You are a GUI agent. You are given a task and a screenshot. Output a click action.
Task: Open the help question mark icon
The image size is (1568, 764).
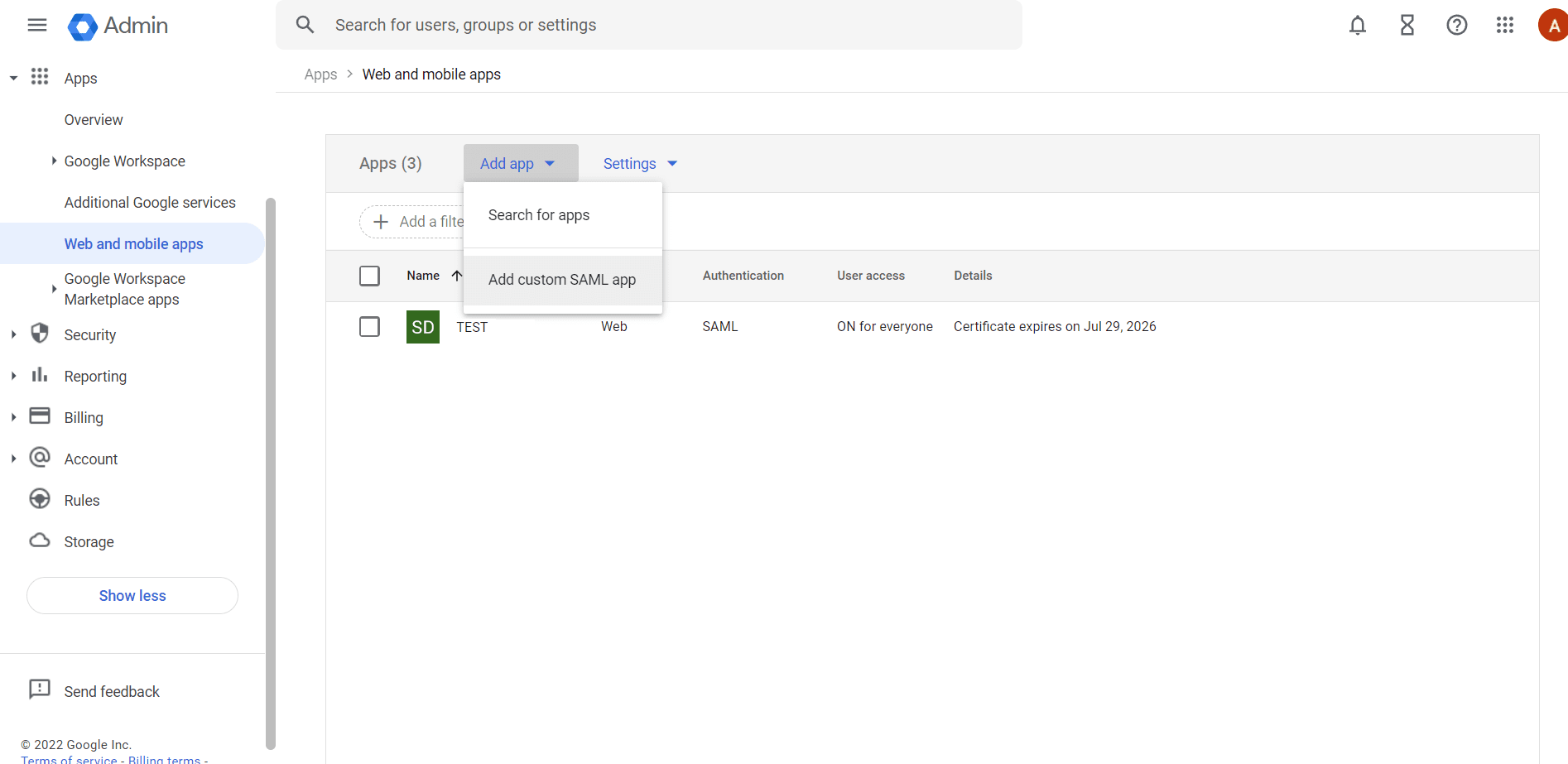[1456, 25]
